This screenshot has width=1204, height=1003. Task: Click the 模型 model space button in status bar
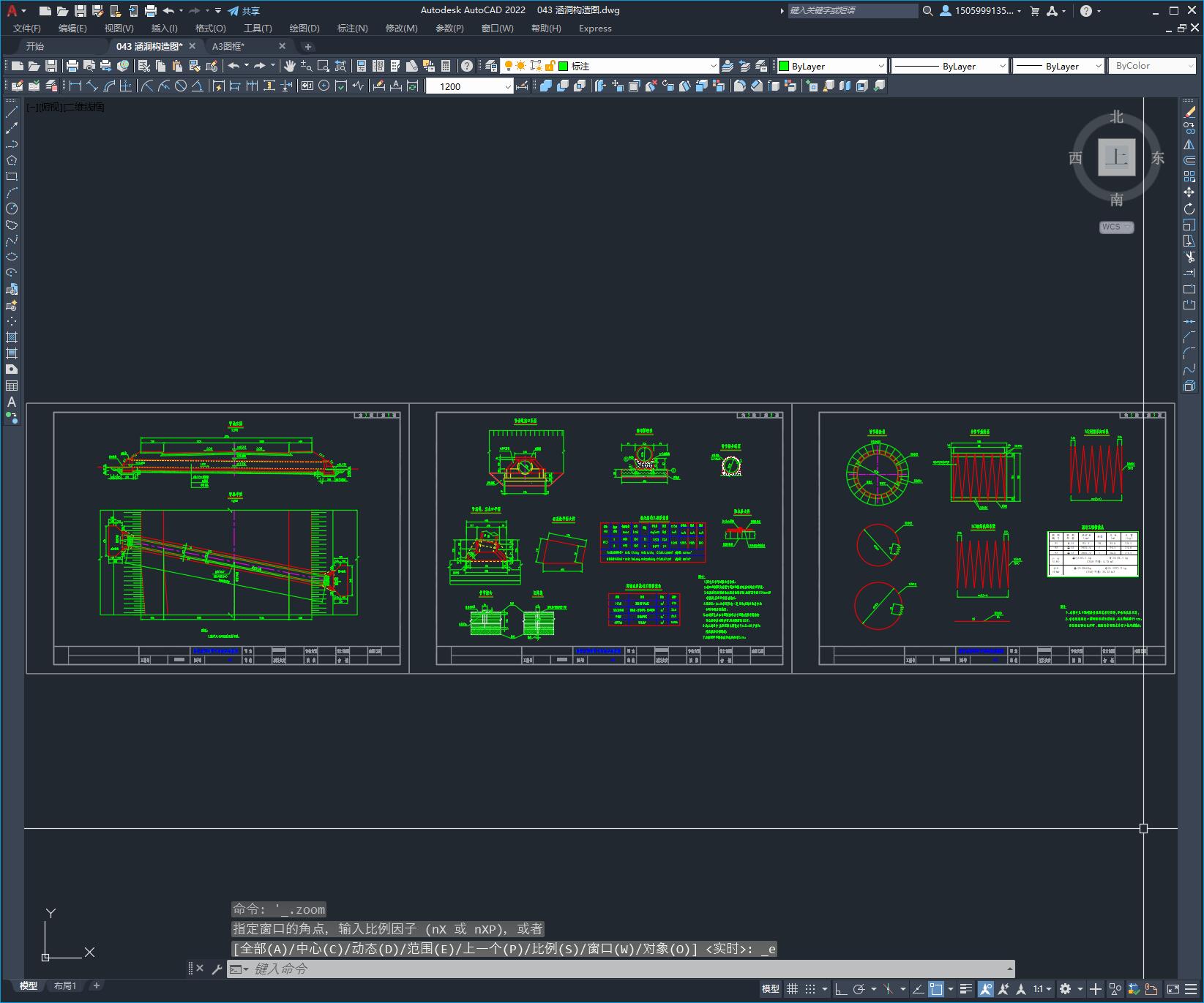click(x=771, y=989)
